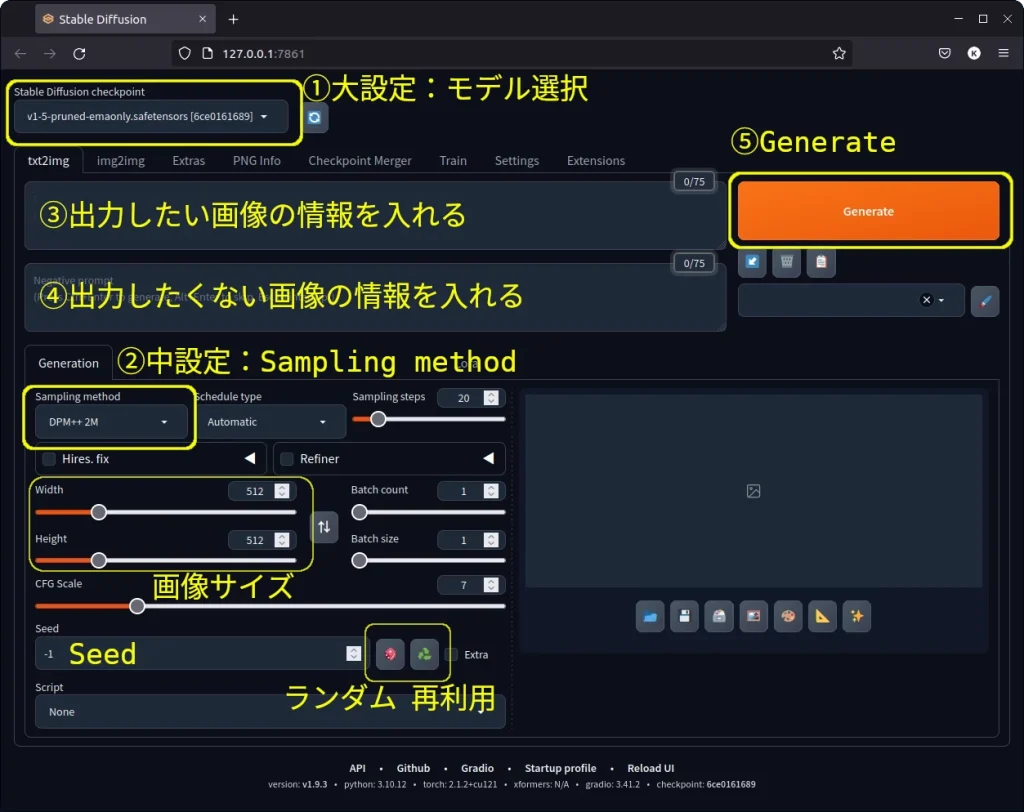Adjust the Width slider

166,512
